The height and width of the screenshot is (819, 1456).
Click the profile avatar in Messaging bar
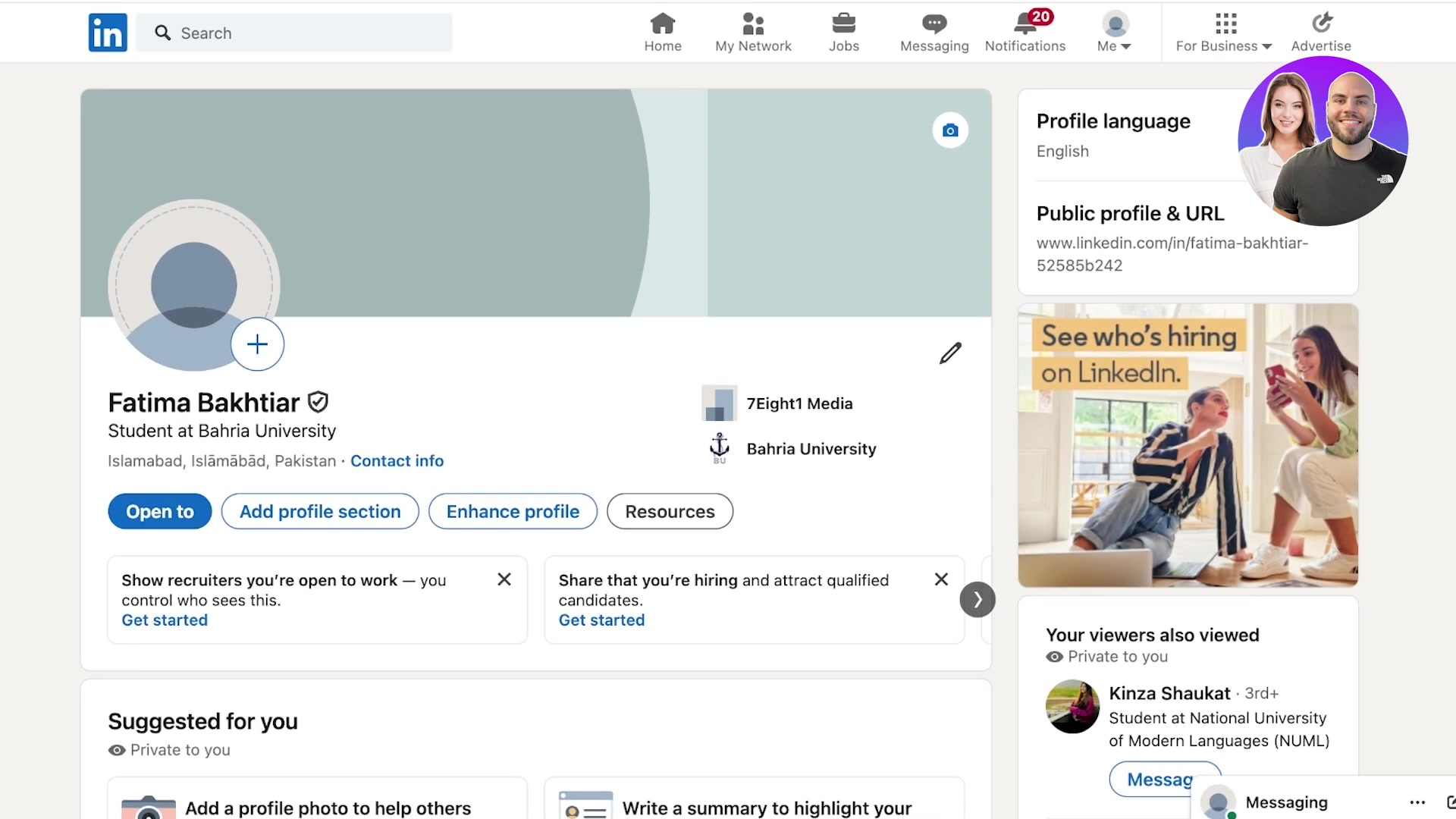click(x=1219, y=803)
